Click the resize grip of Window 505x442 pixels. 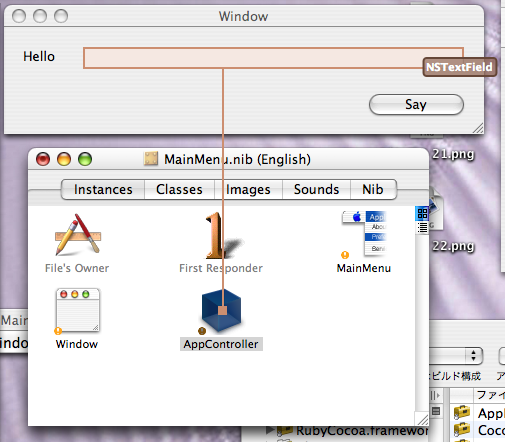(x=478, y=128)
